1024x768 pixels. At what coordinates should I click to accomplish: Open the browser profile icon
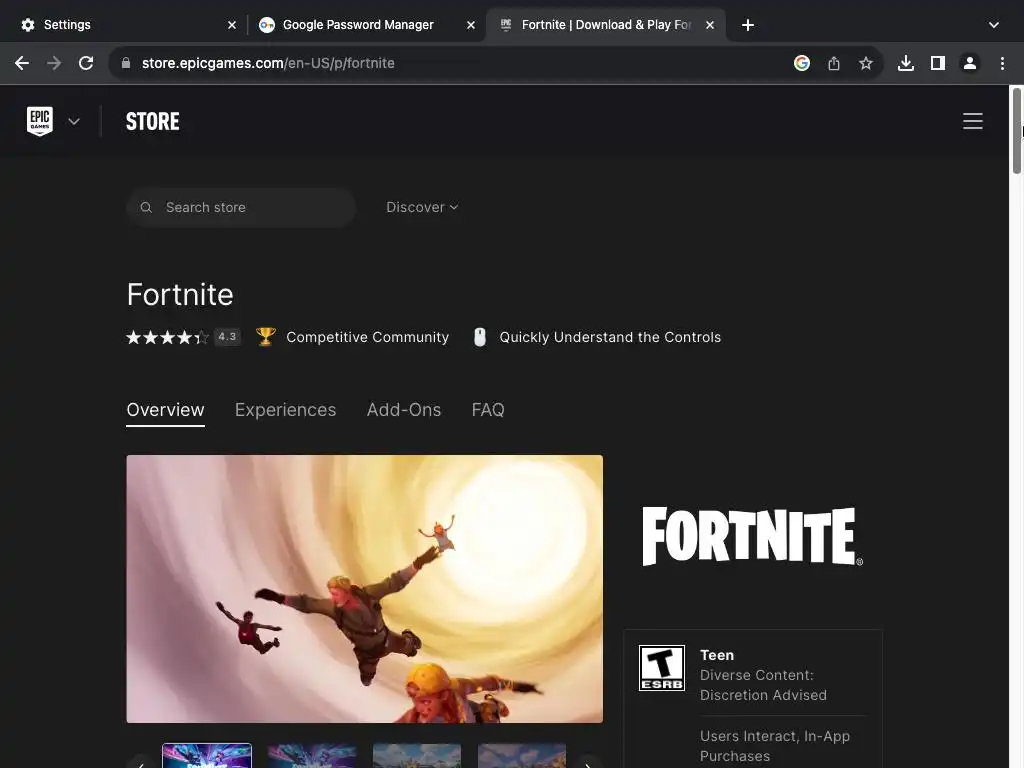point(970,63)
